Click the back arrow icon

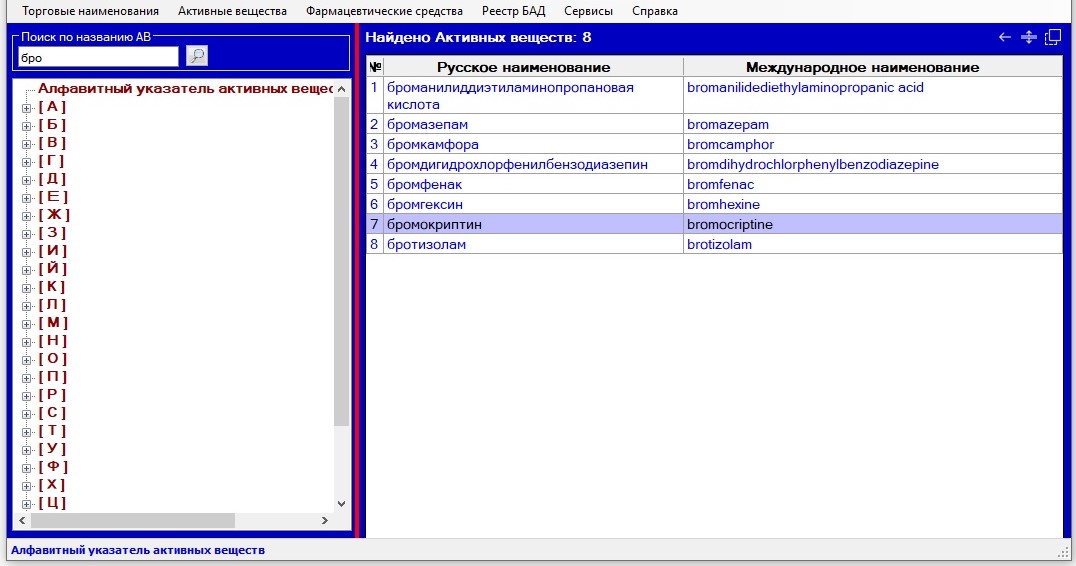pos(1005,37)
